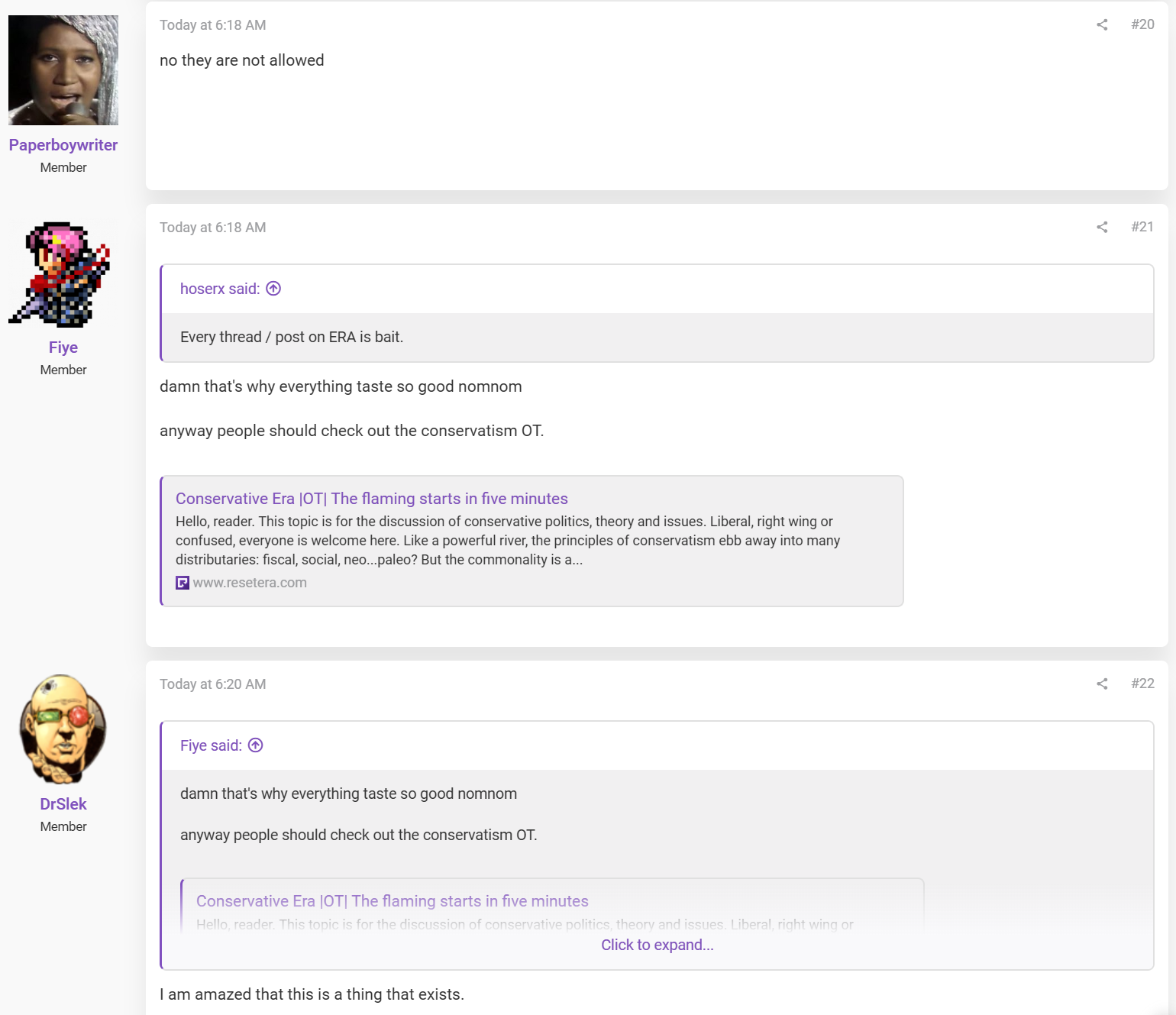
Task: Click 'Member' label under Paperboywriter
Action: pyautogui.click(x=63, y=167)
